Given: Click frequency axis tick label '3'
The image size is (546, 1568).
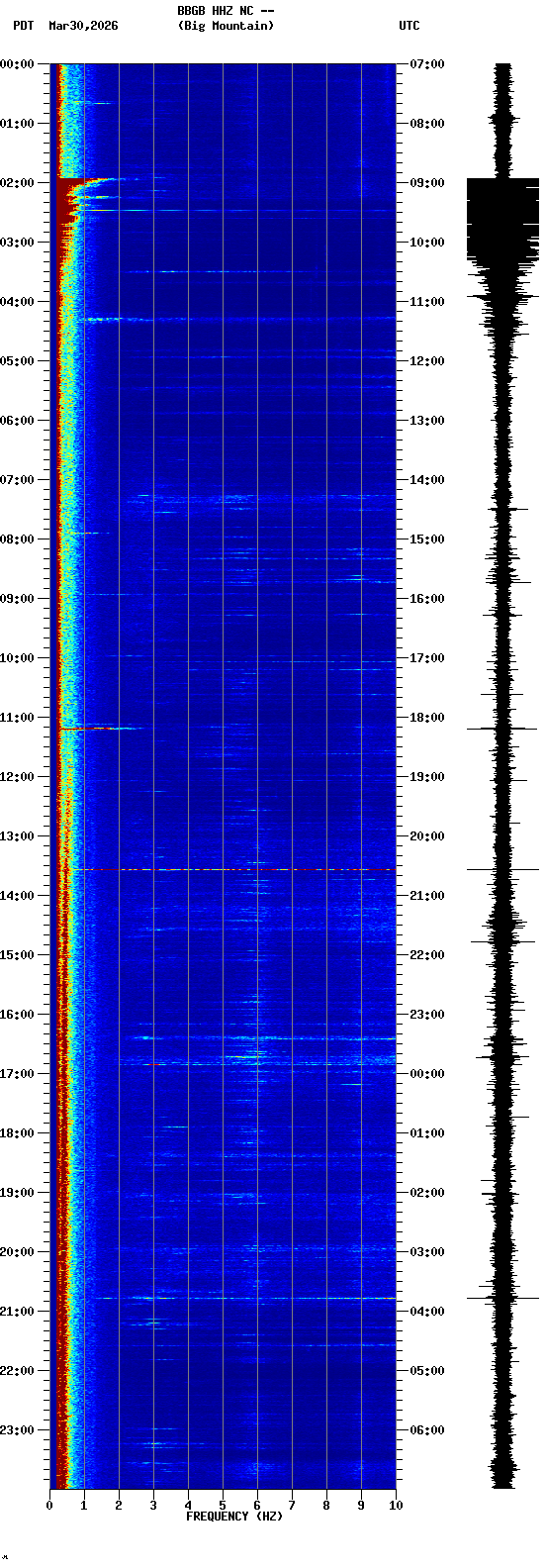Looking at the screenshot, I should (x=153, y=1506).
